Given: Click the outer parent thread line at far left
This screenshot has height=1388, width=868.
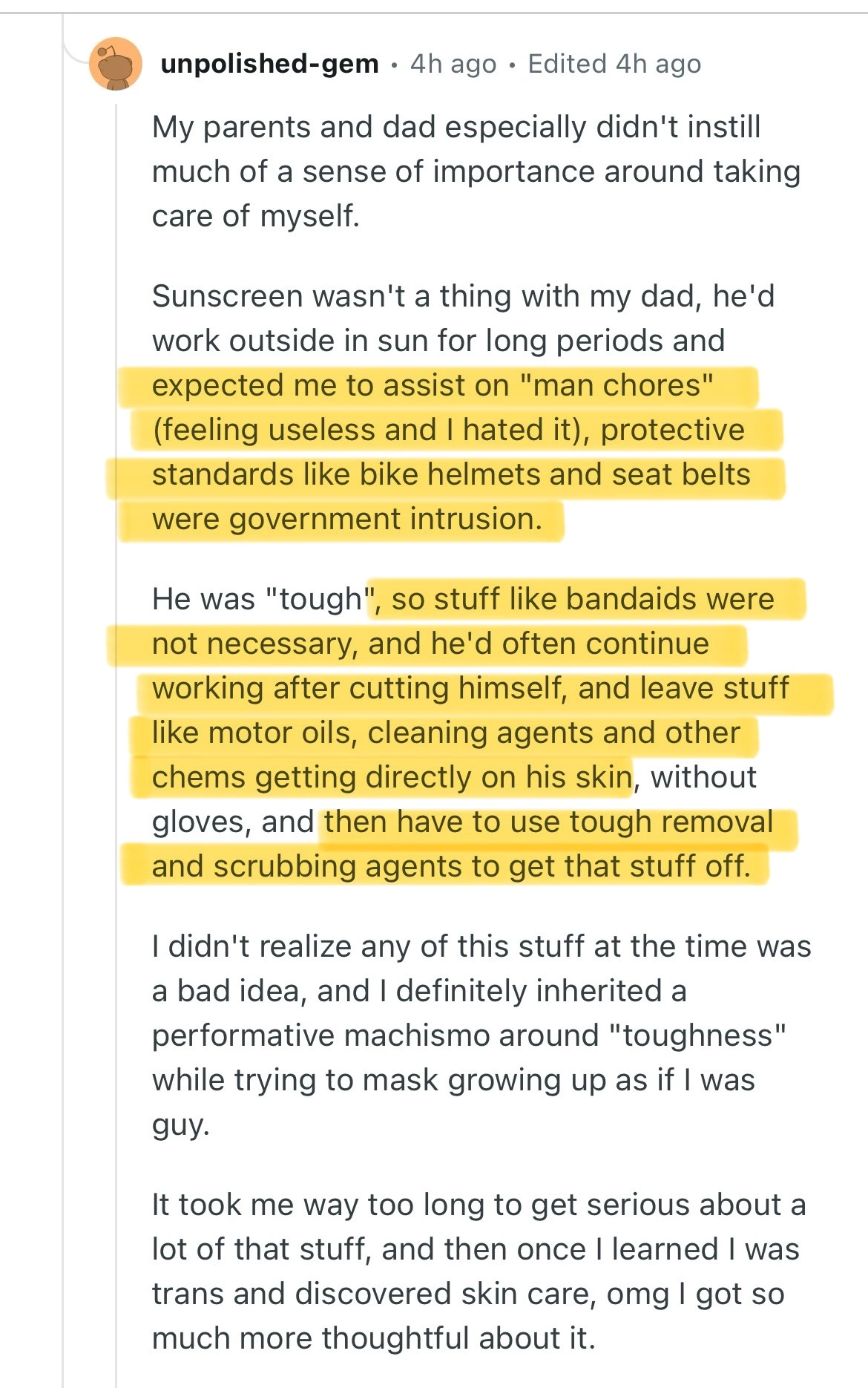Looking at the screenshot, I should point(63,742).
